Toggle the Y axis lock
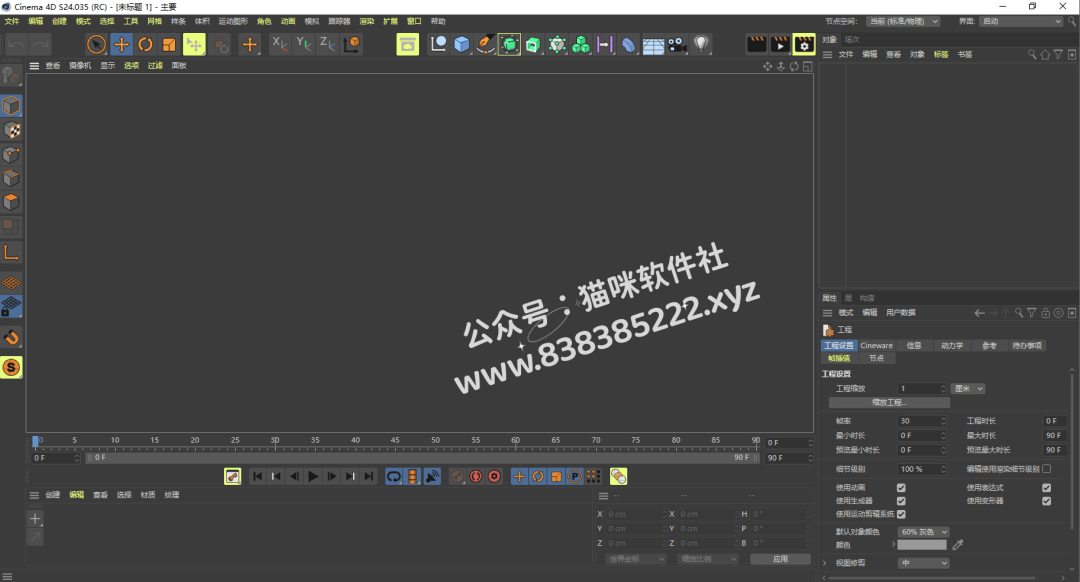The image size is (1080, 582). [x=303, y=44]
